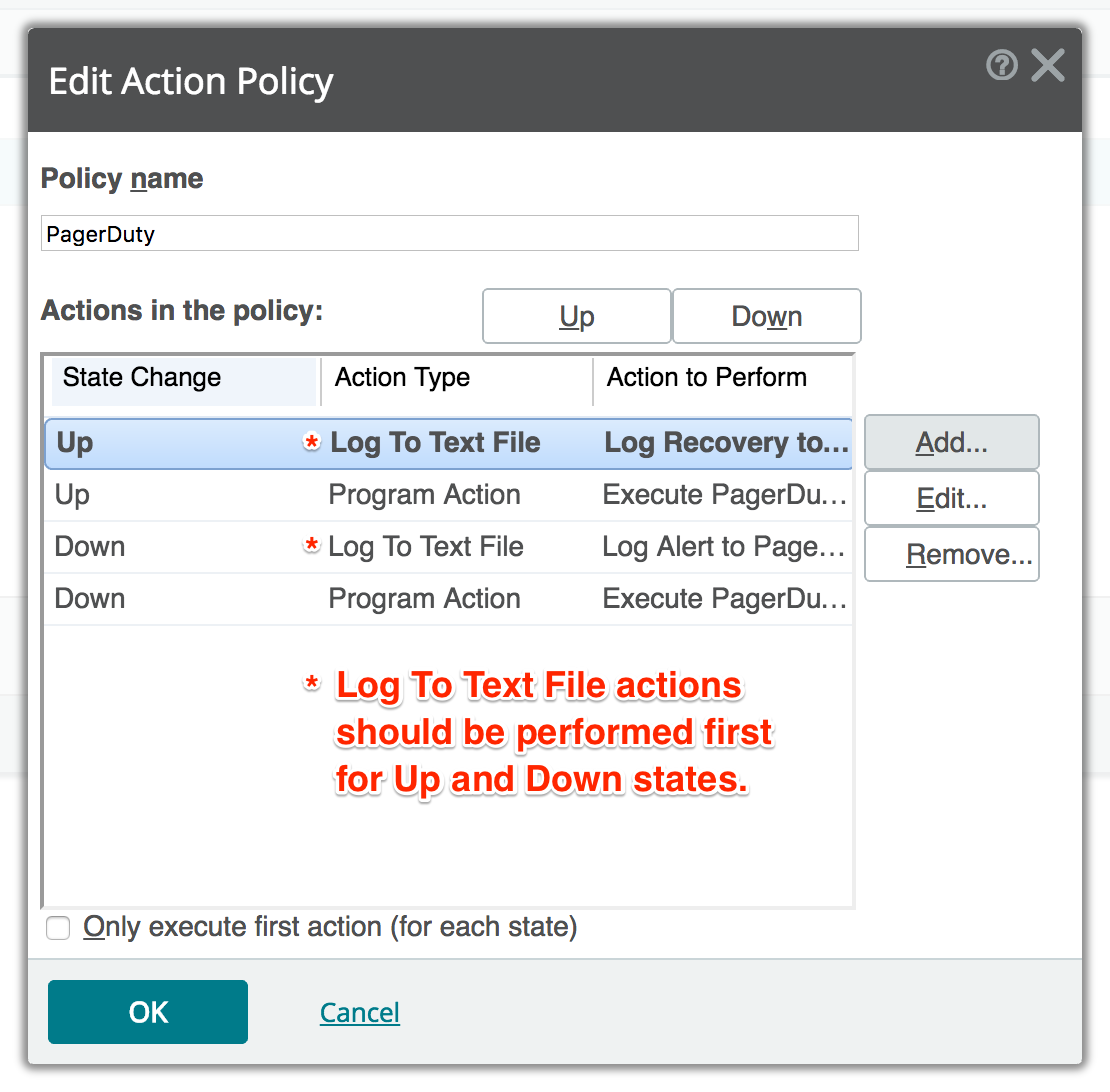Click the Cancel link
Screen dimensions: 1110x1092
359,1013
